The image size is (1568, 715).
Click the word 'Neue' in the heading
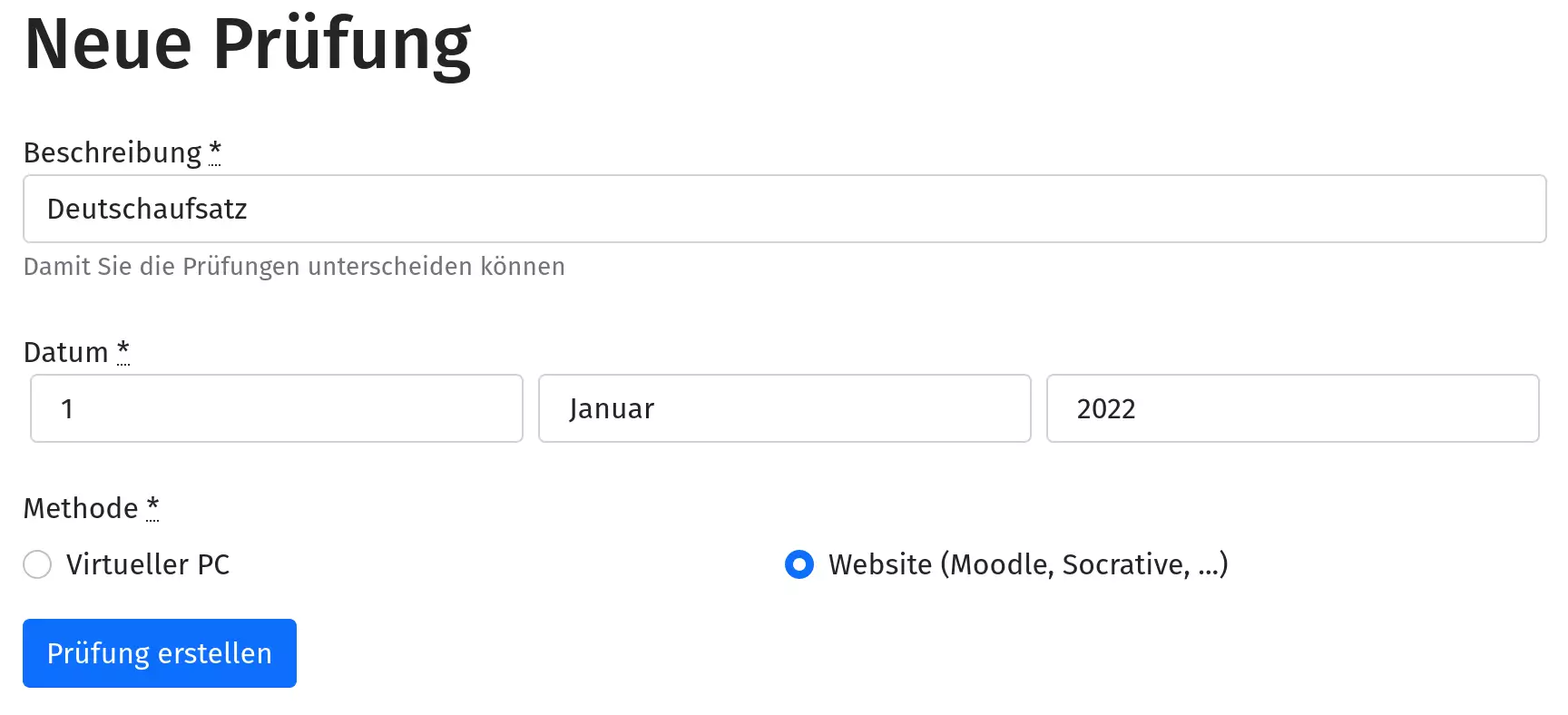(108, 44)
